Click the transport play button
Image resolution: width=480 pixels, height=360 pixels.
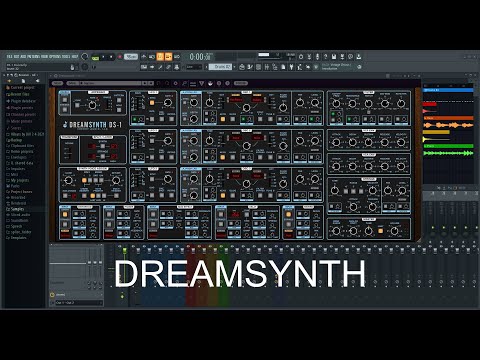tap(103, 57)
